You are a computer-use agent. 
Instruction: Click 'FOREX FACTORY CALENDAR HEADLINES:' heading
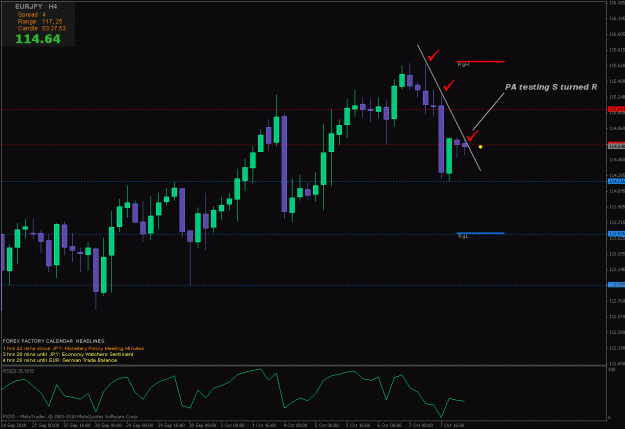55,341
